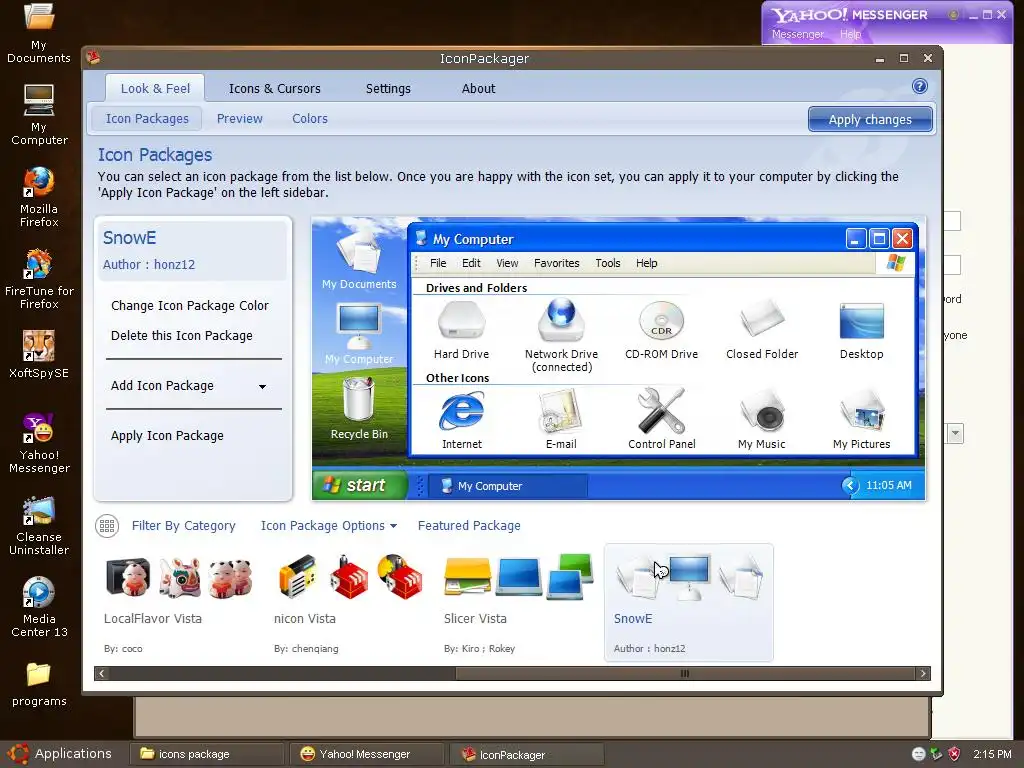Click the CD-ROM Drive icon in preview
Image resolution: width=1024 pixels, height=768 pixels.
pos(661,321)
